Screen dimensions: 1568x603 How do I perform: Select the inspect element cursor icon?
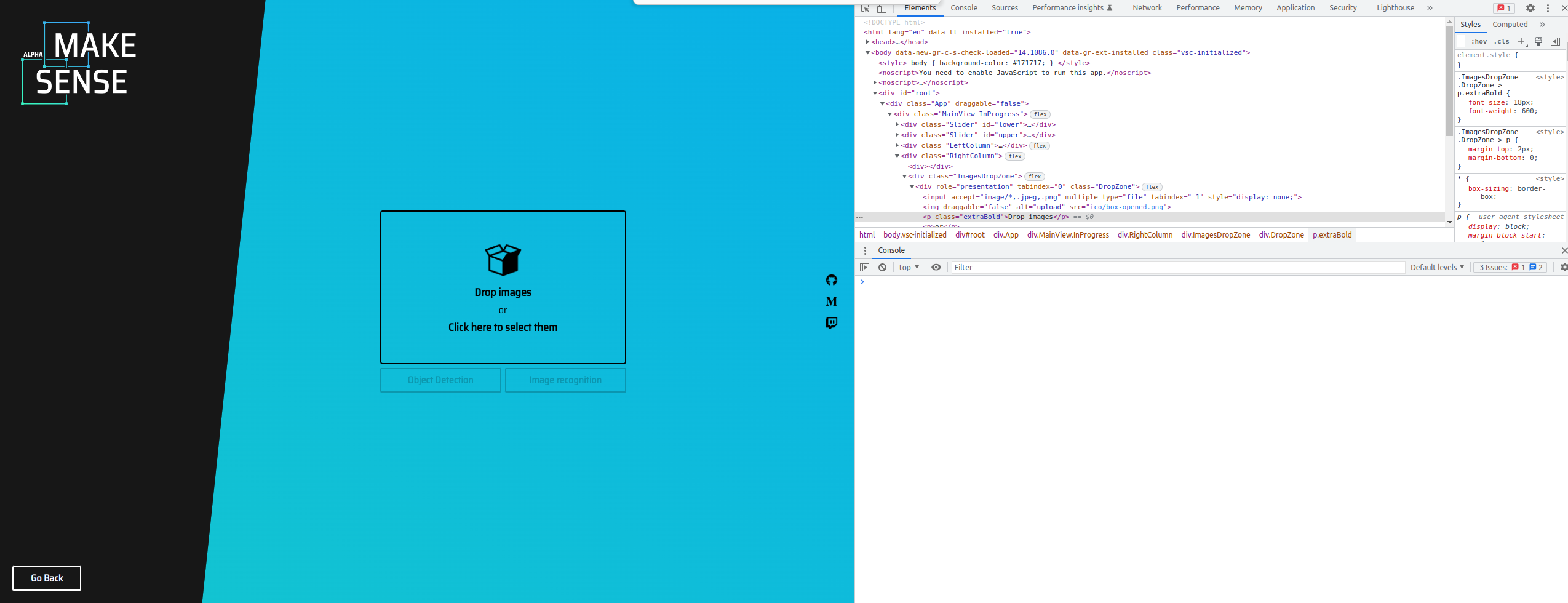tap(865, 8)
